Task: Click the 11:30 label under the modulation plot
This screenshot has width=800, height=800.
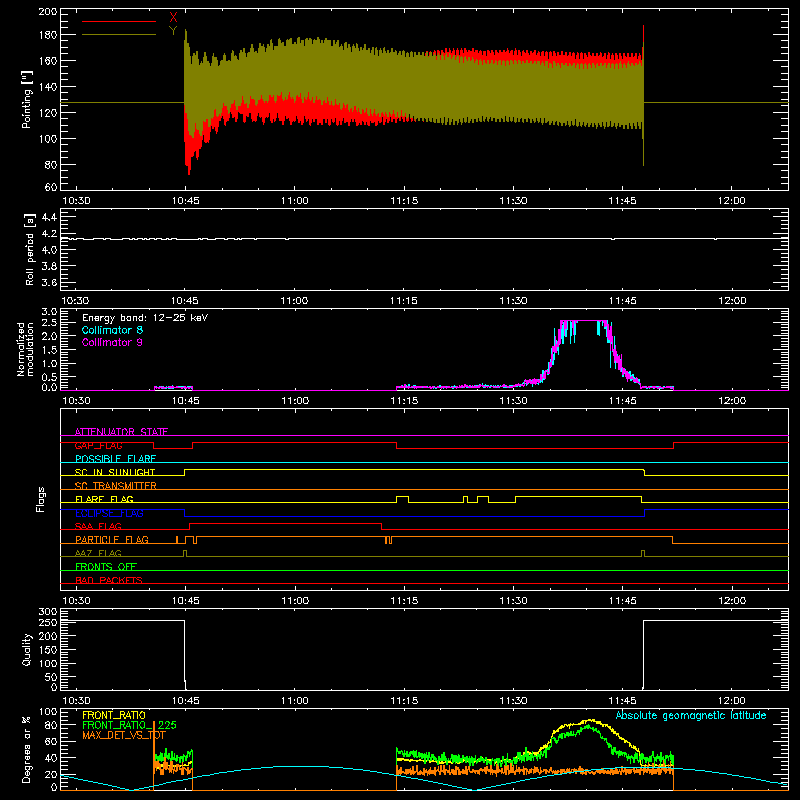Action: pos(513,401)
